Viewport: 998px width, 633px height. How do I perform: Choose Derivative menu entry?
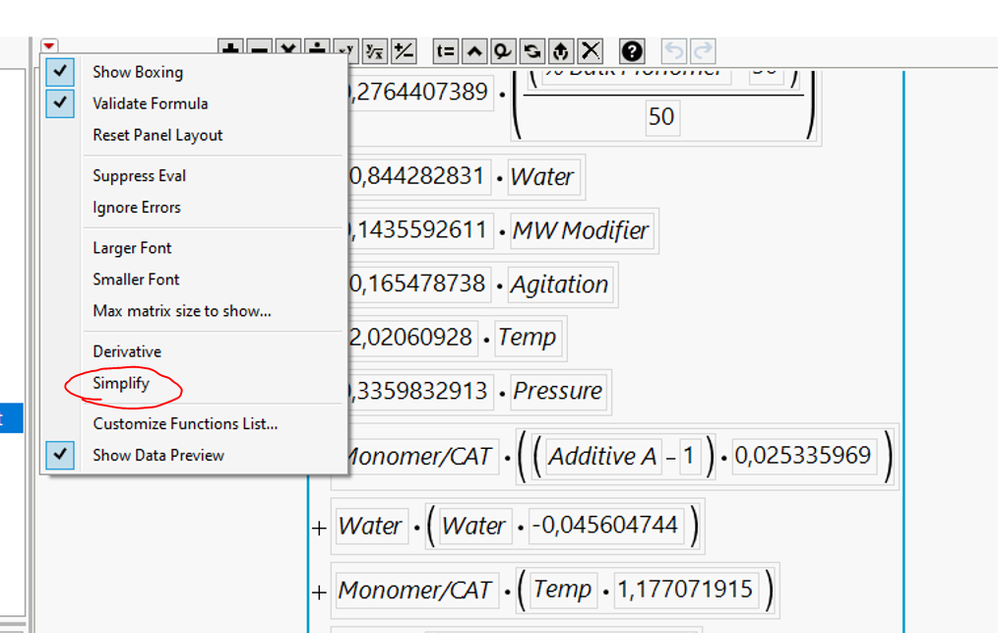coord(127,352)
